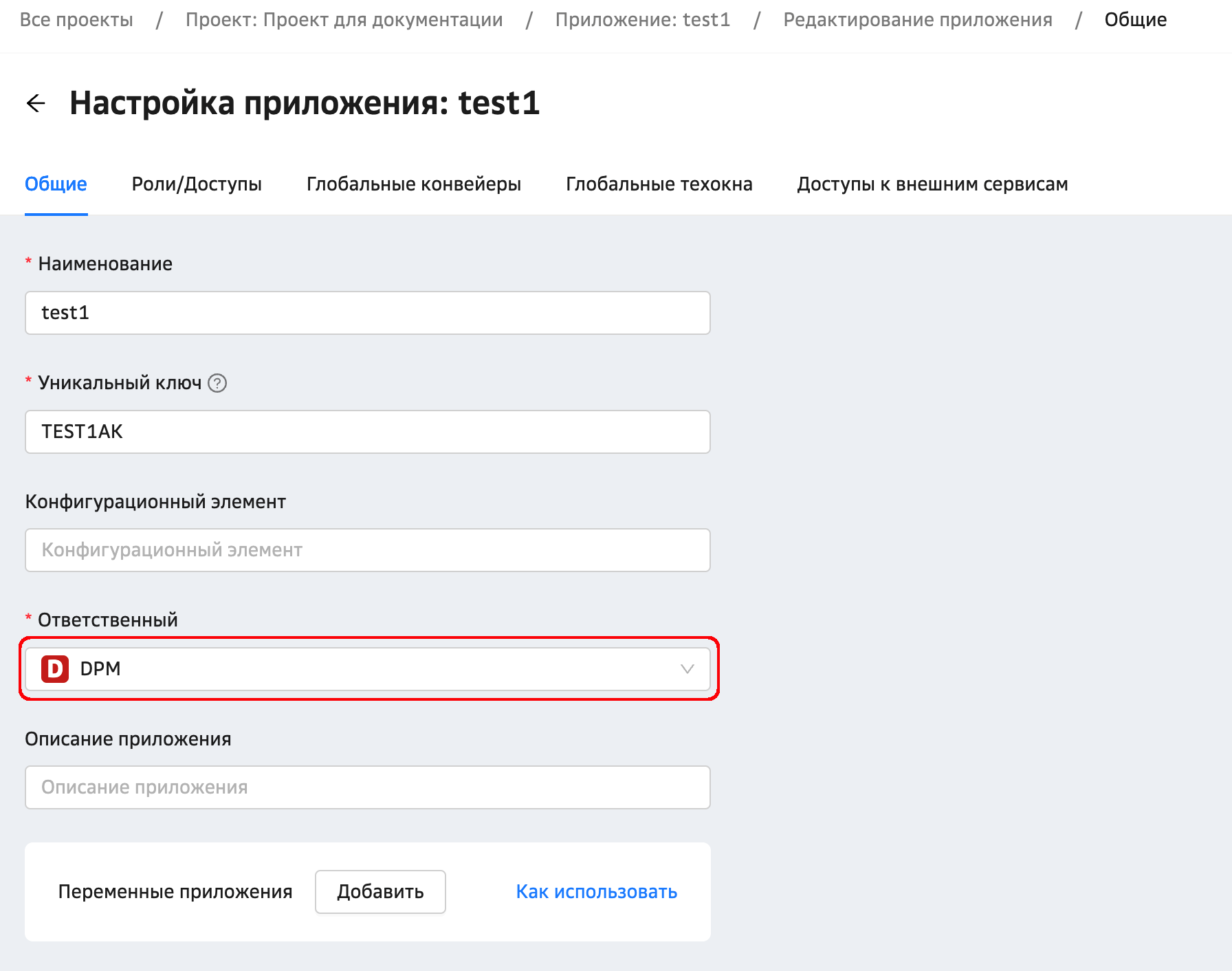Click the back arrow beside the page title
1232x971 pixels.
(x=36, y=103)
